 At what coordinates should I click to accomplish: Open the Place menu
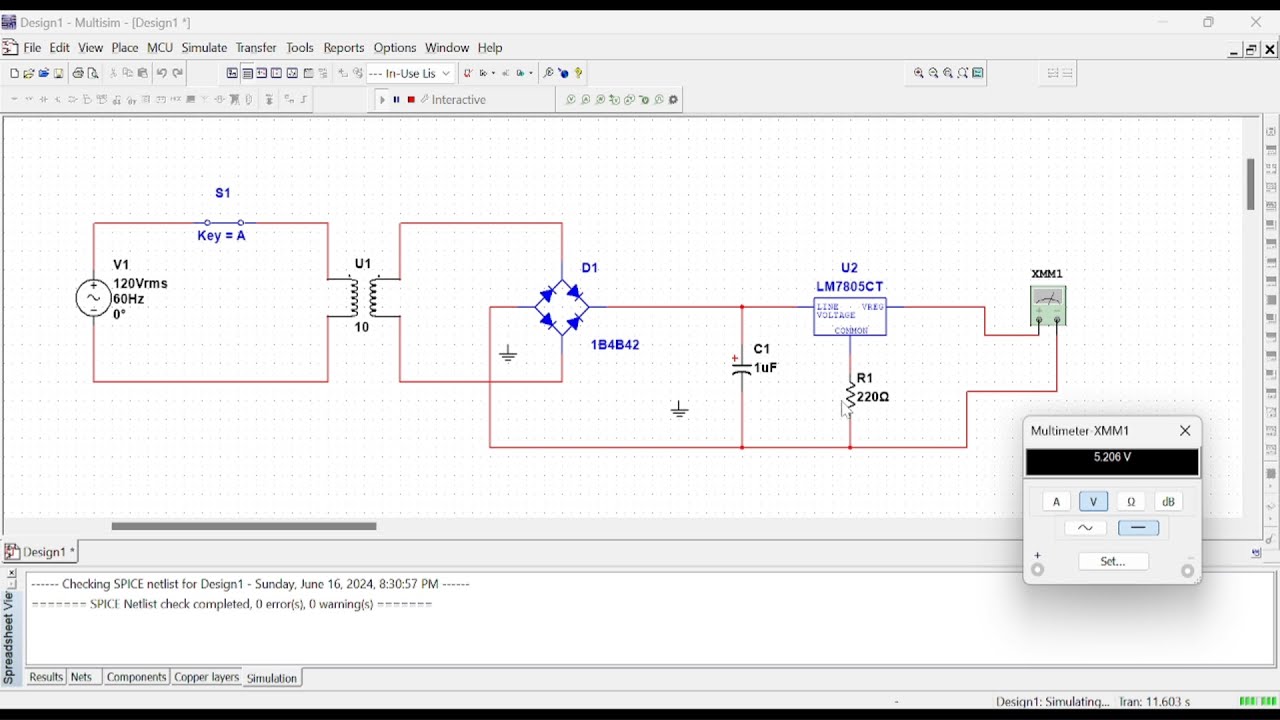[x=125, y=48]
